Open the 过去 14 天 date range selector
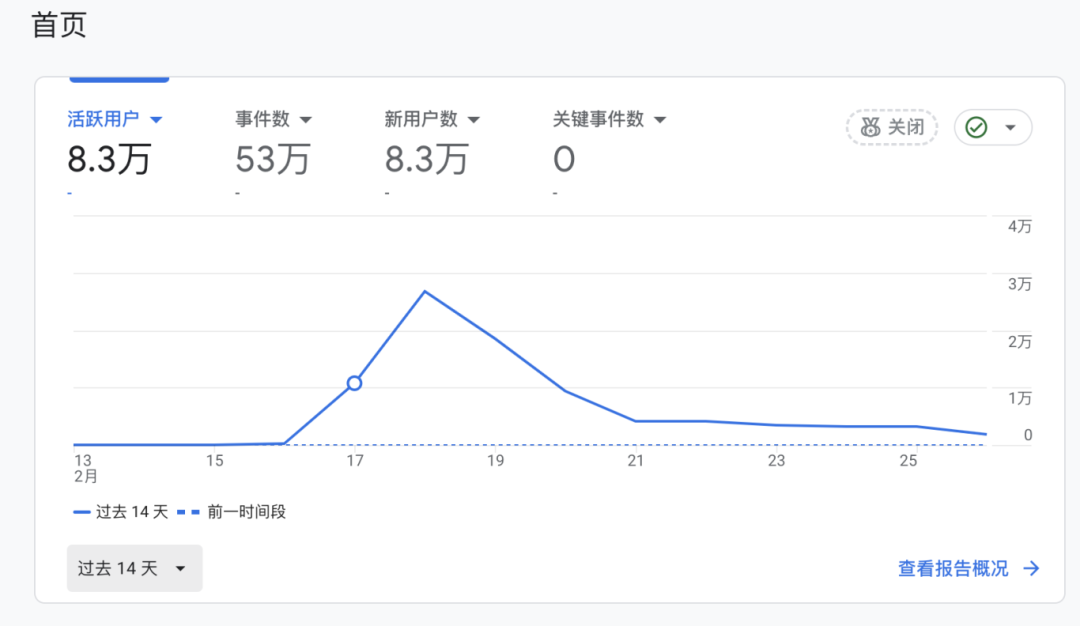Image resolution: width=1080 pixels, height=626 pixels. 134,568
